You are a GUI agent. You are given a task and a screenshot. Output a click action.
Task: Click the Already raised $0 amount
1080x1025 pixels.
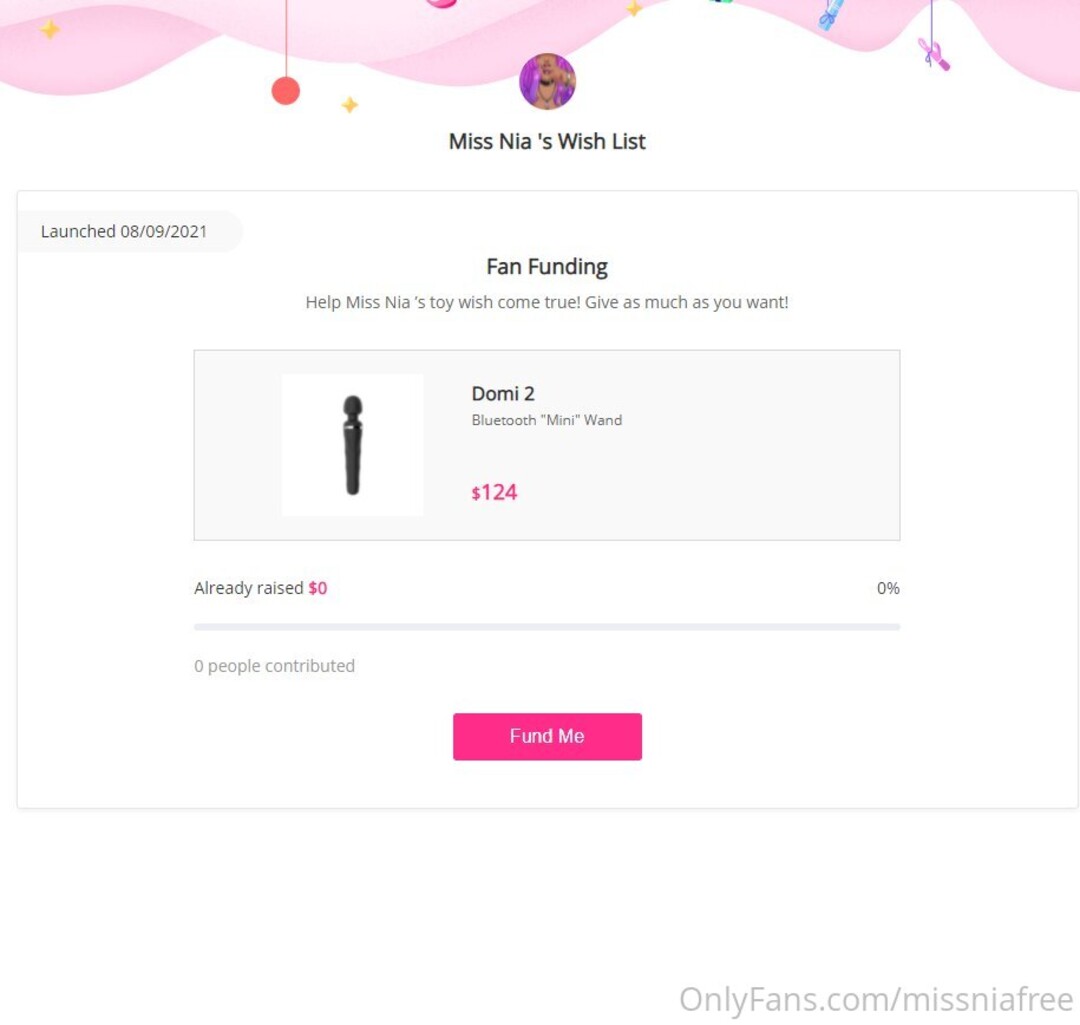click(317, 588)
